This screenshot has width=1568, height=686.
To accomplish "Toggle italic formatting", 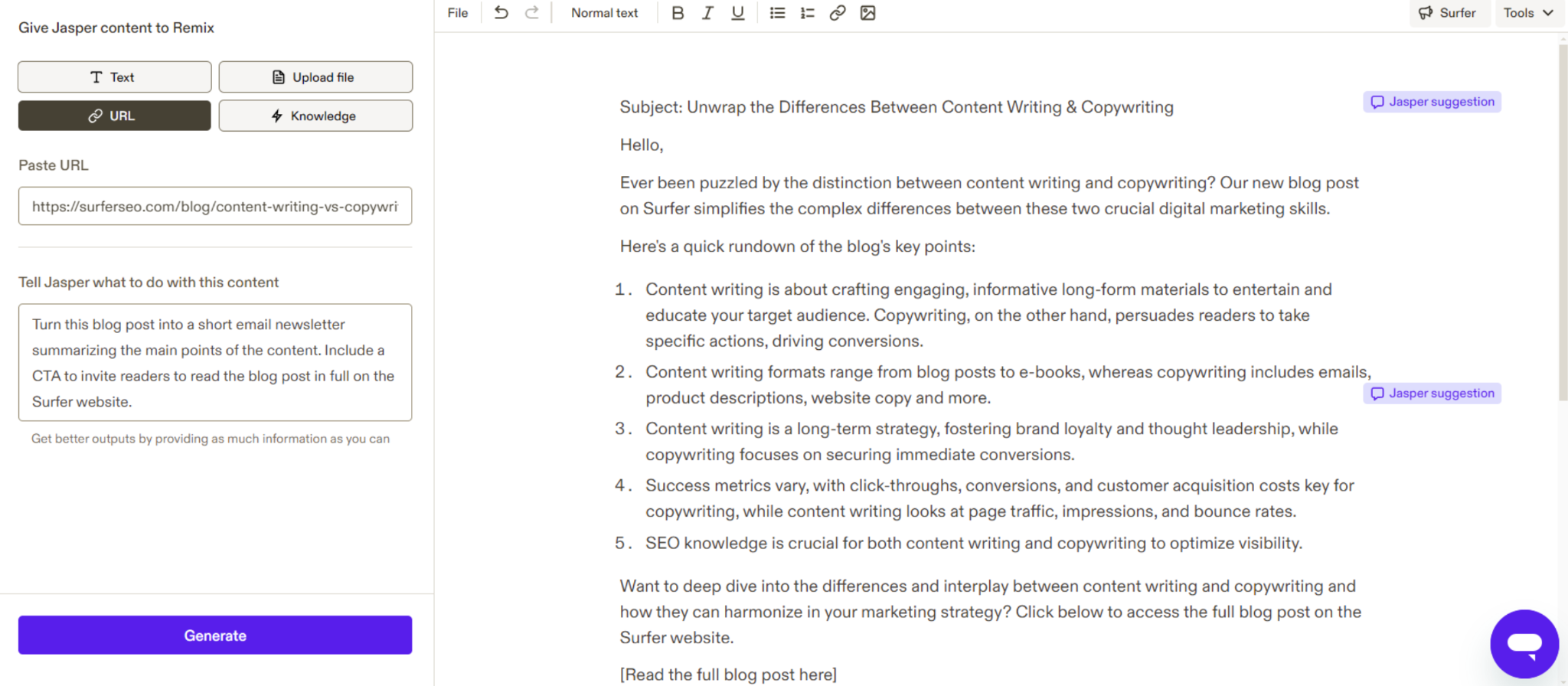I will 707,13.
